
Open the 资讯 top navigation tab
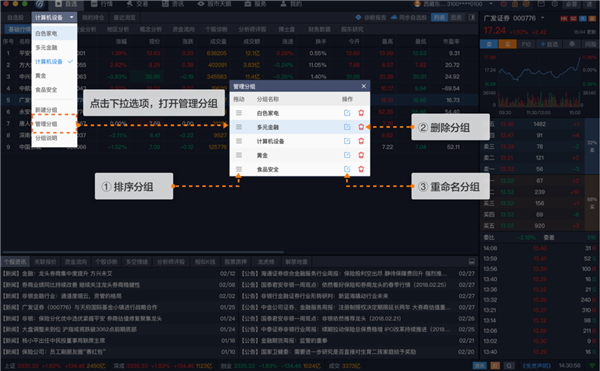[x=173, y=4]
